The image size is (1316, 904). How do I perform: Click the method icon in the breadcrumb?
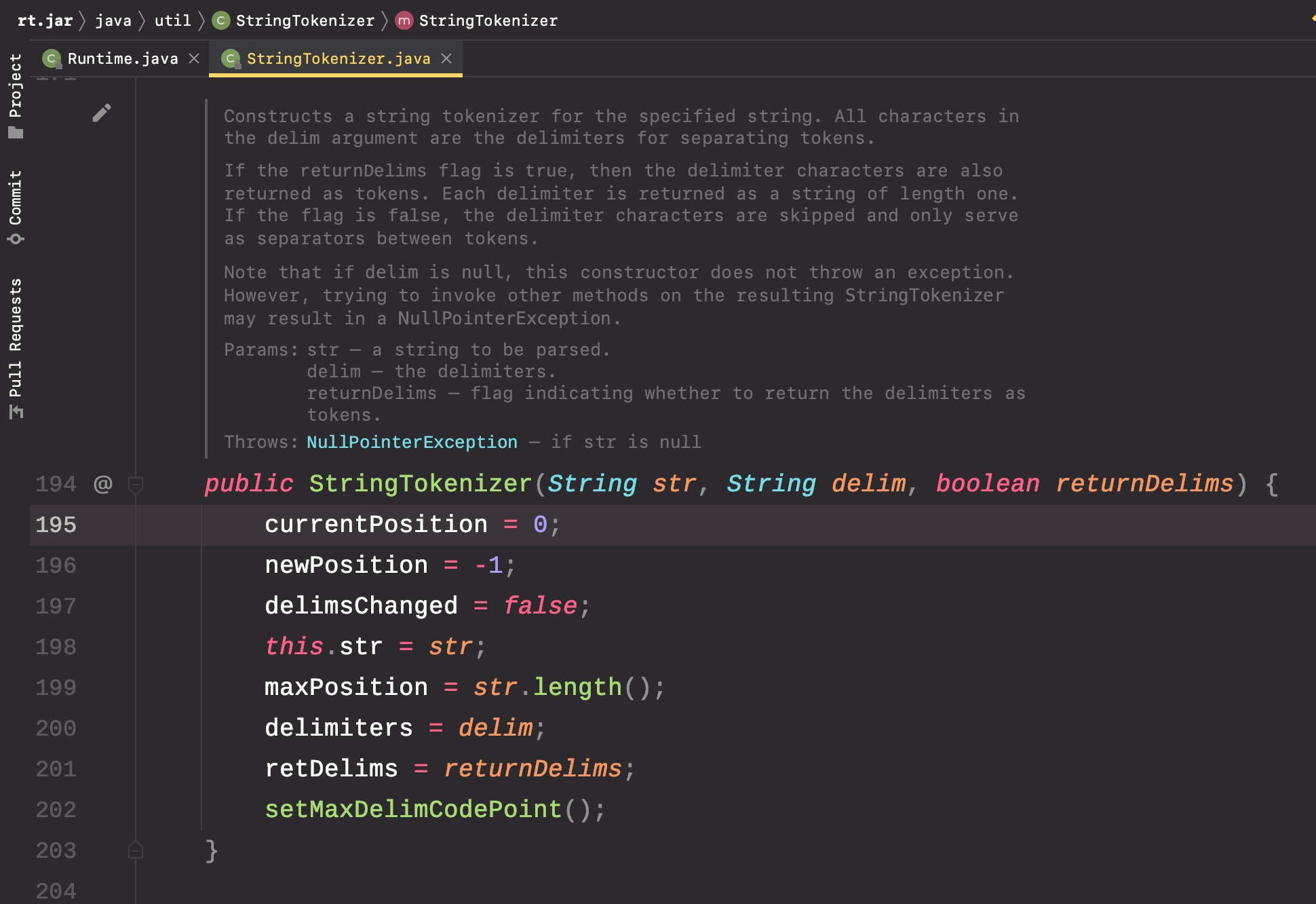coord(404,20)
